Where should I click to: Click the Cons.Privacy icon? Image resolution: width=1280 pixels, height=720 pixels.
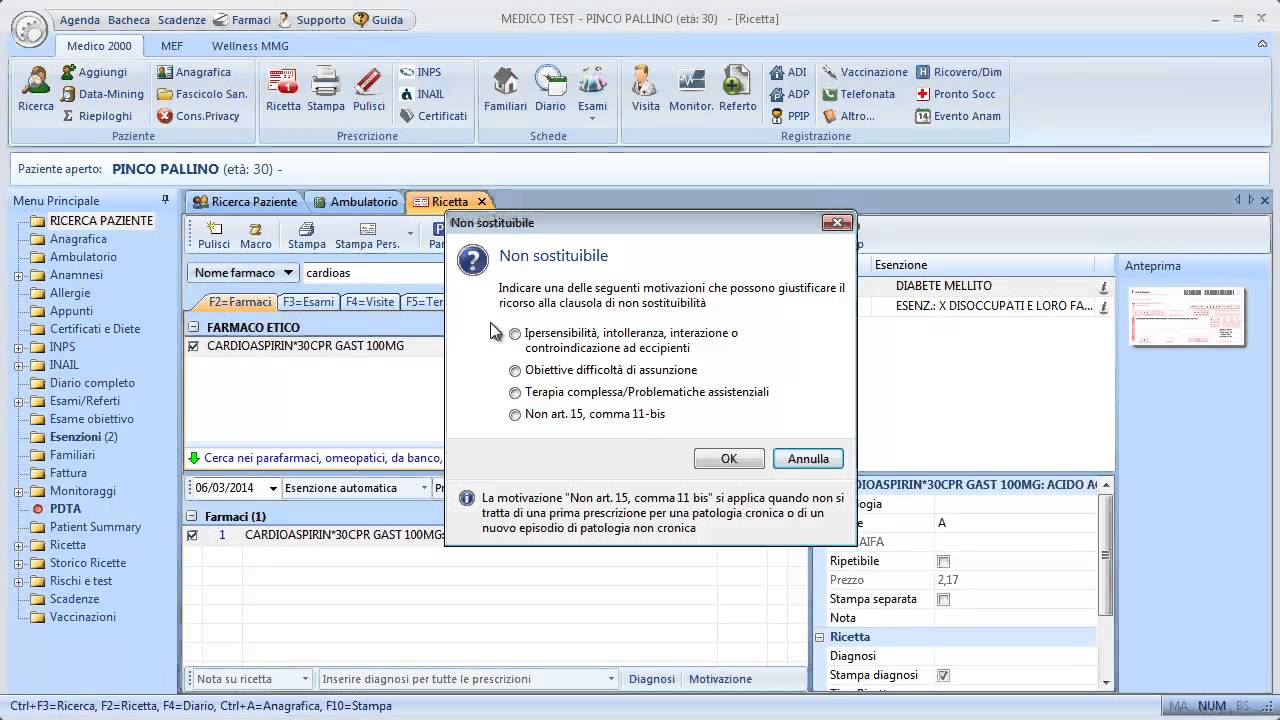(x=199, y=116)
